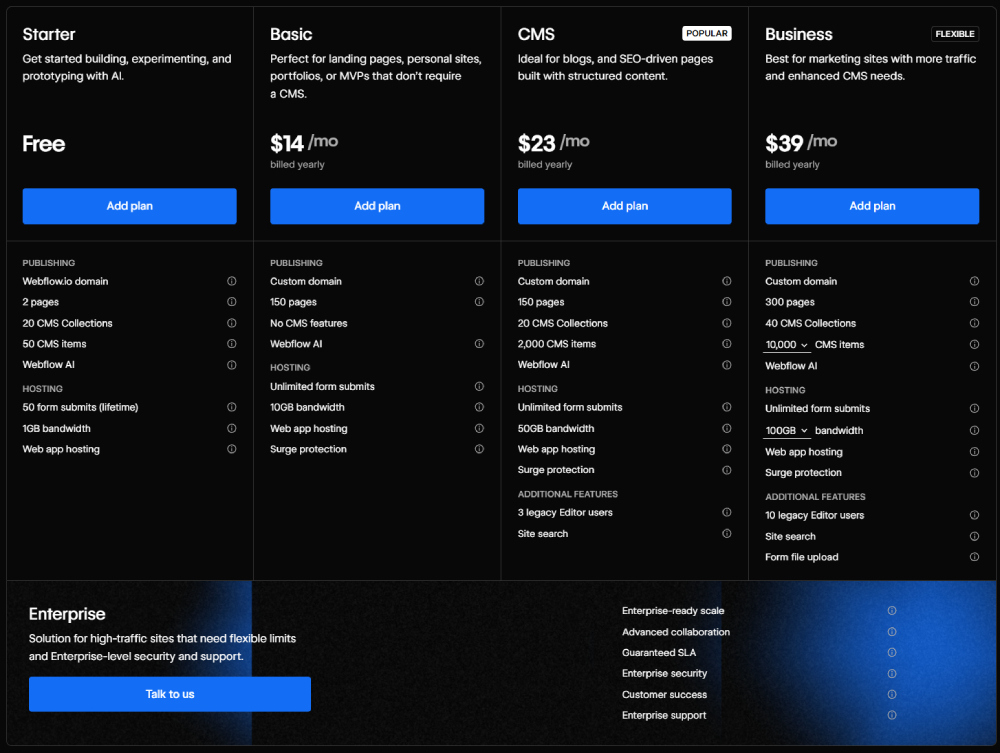1000x753 pixels.
Task: Open the 100GB bandwidth dropdown
Action: 786,431
